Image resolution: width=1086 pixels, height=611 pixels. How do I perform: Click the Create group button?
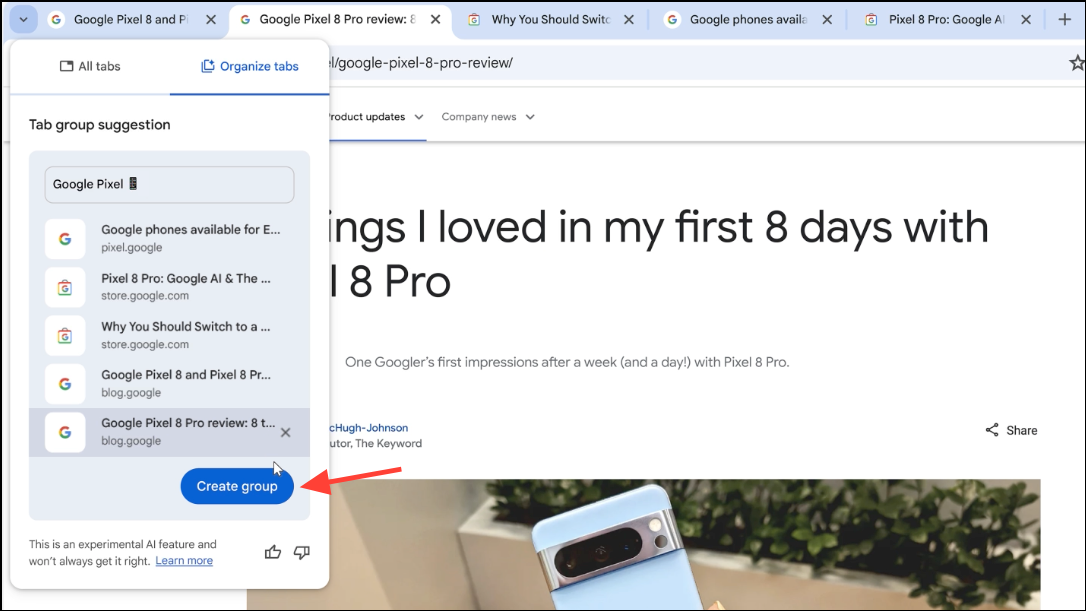tap(237, 486)
